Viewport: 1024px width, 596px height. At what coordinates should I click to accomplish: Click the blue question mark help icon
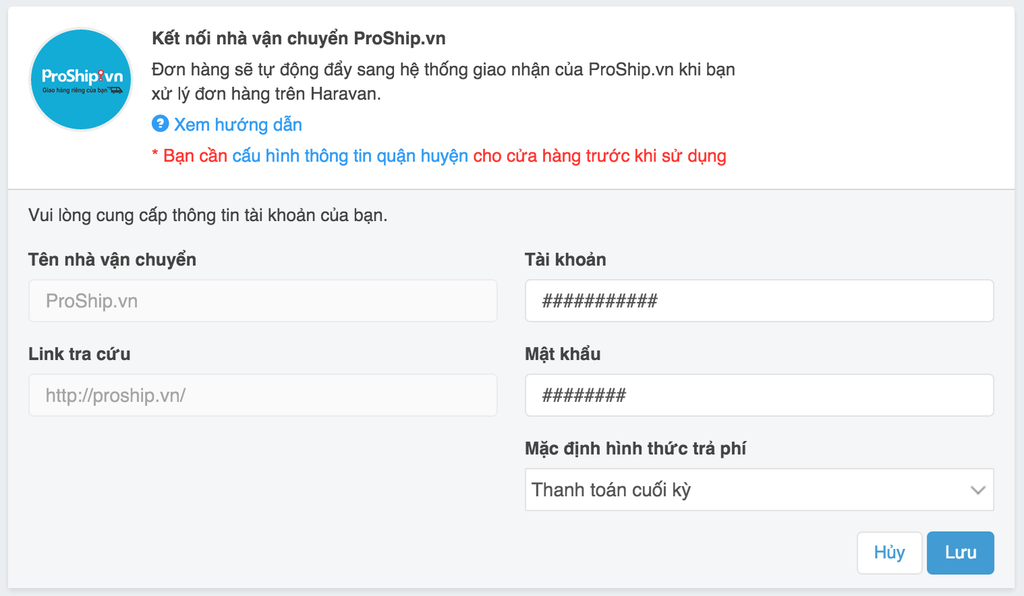160,123
